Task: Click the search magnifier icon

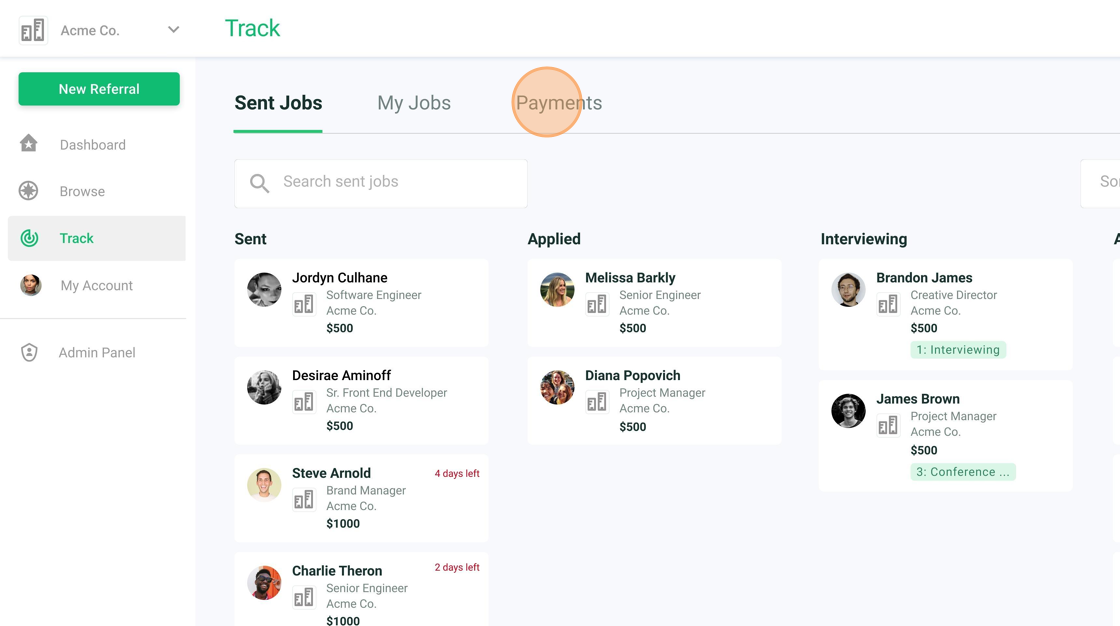Action: (x=259, y=184)
